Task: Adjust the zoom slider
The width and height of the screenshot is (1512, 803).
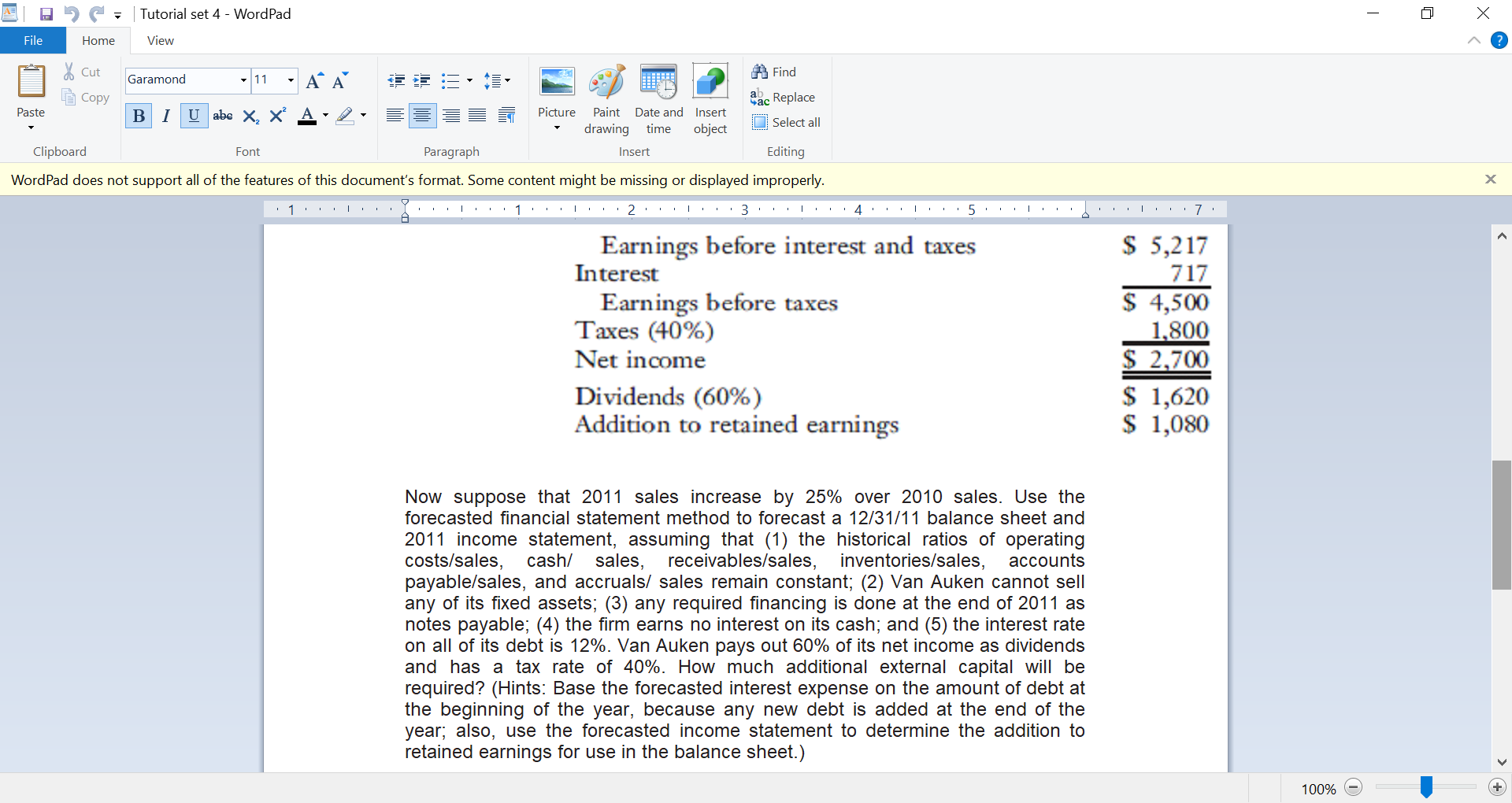Action: [x=1426, y=786]
